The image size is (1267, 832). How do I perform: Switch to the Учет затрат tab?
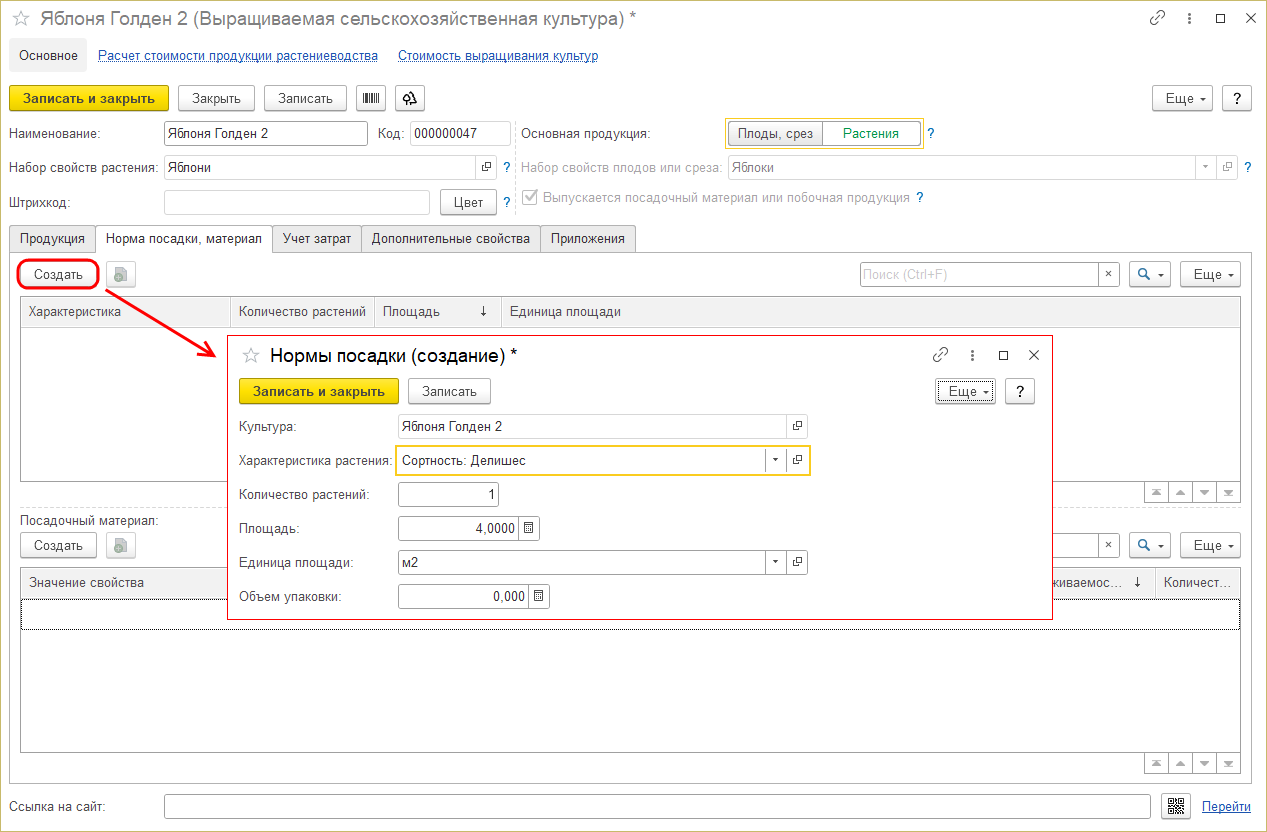click(316, 239)
